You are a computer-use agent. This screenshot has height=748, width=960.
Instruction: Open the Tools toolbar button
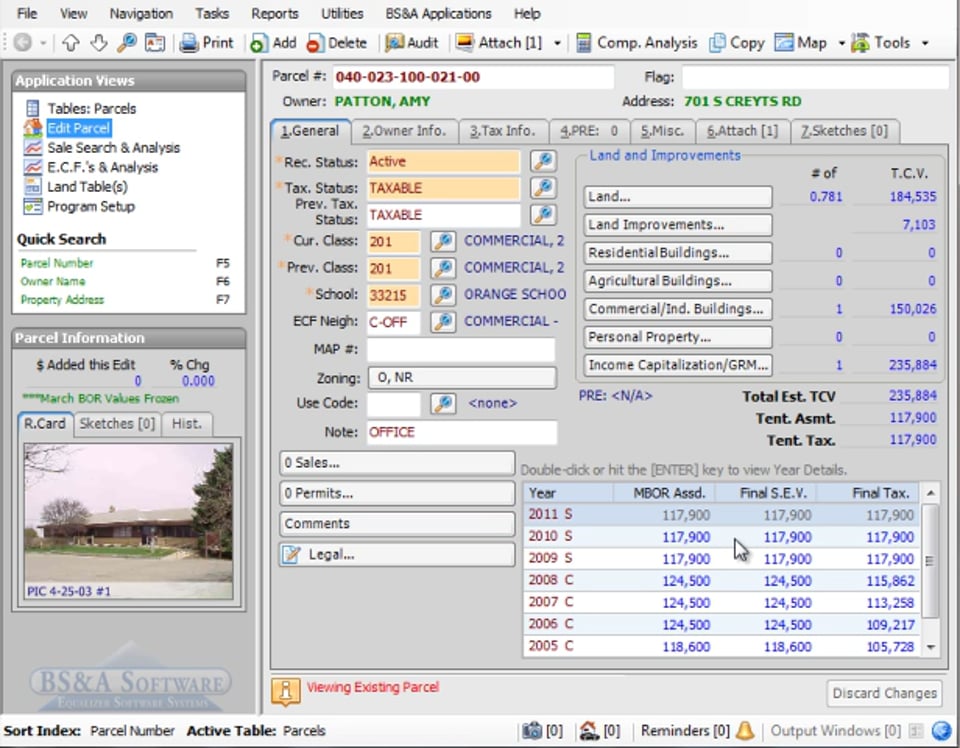pyautogui.click(x=880, y=43)
